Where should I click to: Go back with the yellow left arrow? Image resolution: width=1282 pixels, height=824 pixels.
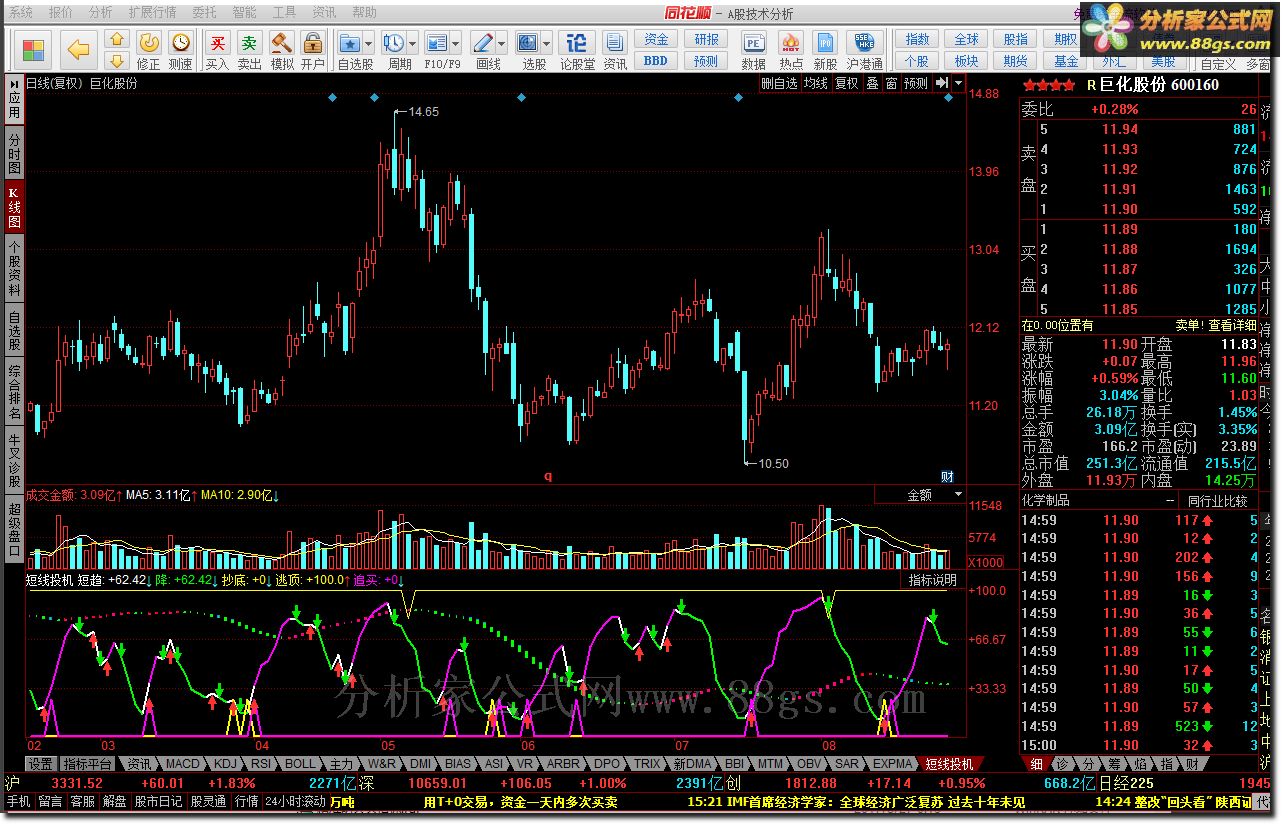tap(78, 48)
